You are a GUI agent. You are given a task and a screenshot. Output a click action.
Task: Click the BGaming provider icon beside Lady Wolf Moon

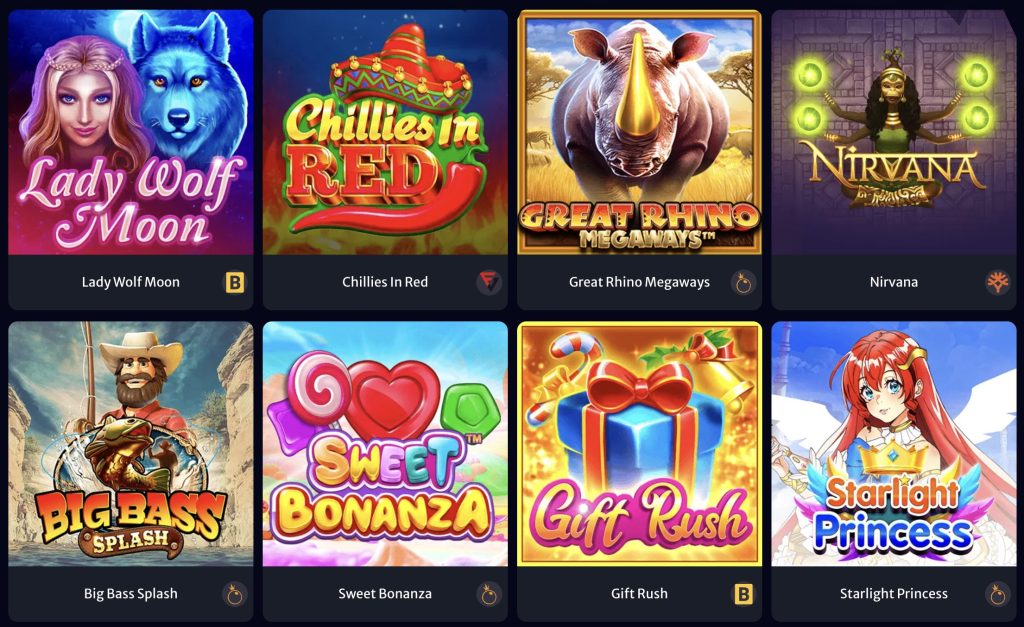pos(234,282)
